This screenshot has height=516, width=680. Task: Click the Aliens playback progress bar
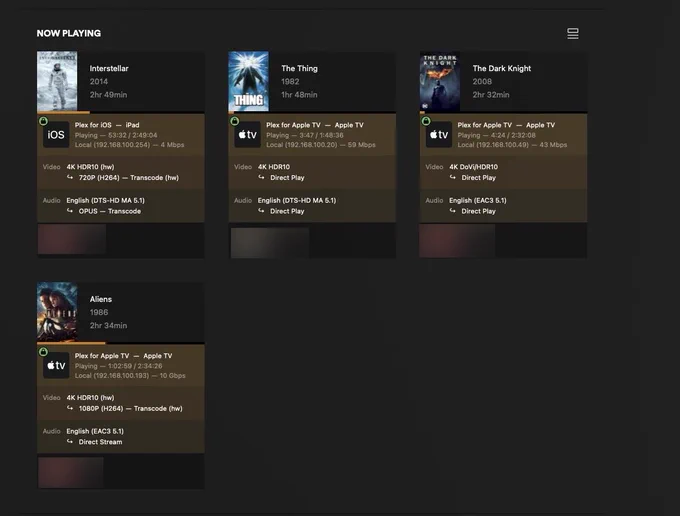coord(121,343)
